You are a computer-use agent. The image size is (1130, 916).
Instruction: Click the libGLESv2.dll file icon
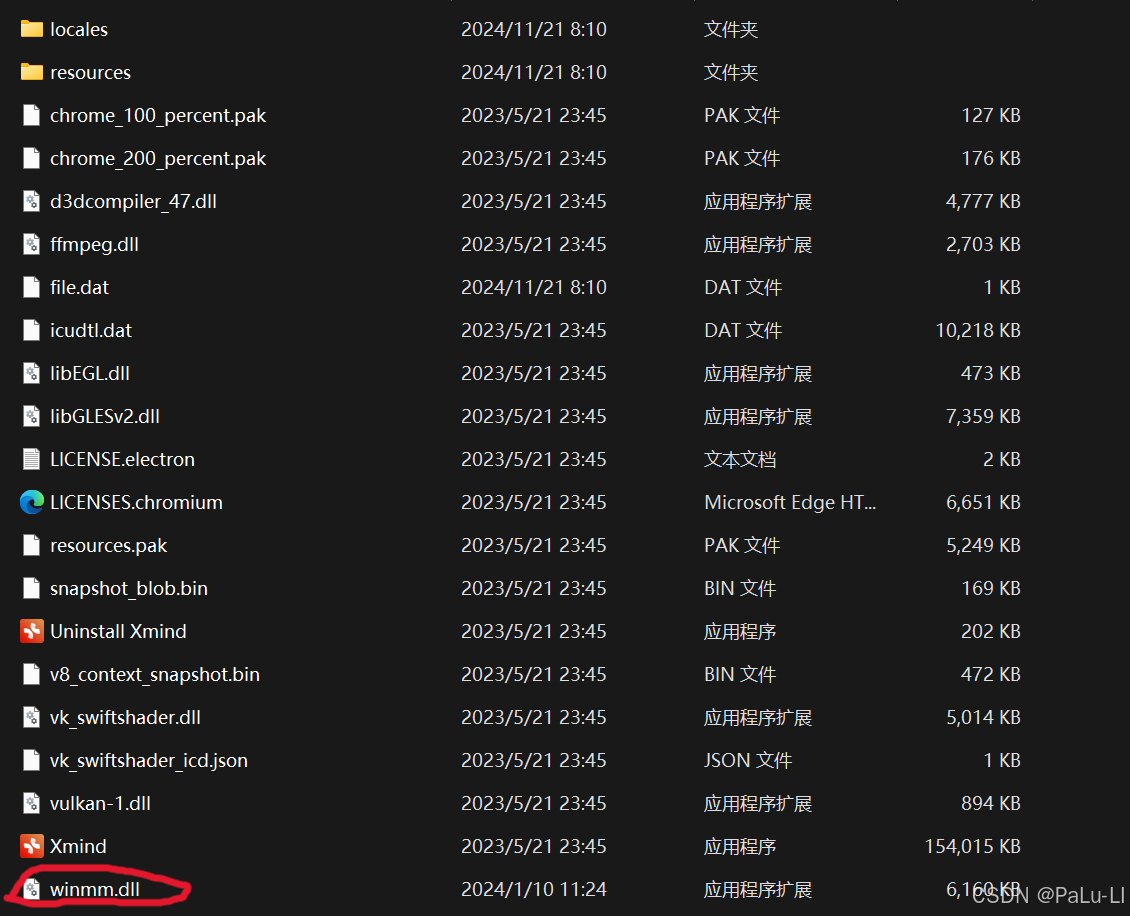point(32,416)
